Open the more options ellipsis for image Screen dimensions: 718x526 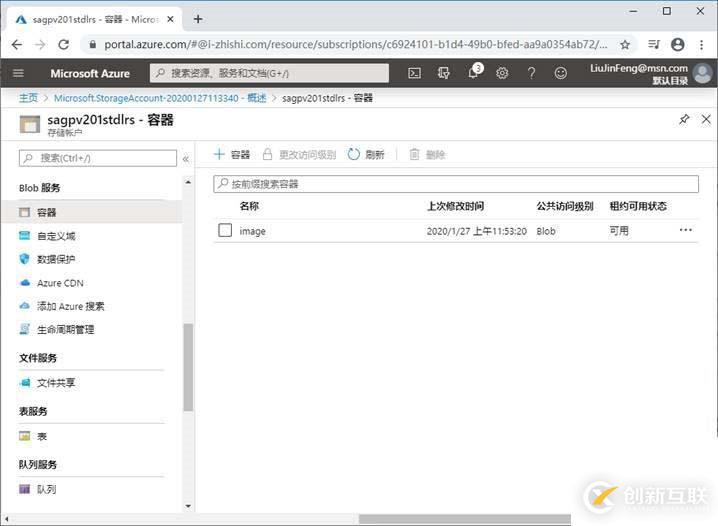(x=685, y=230)
